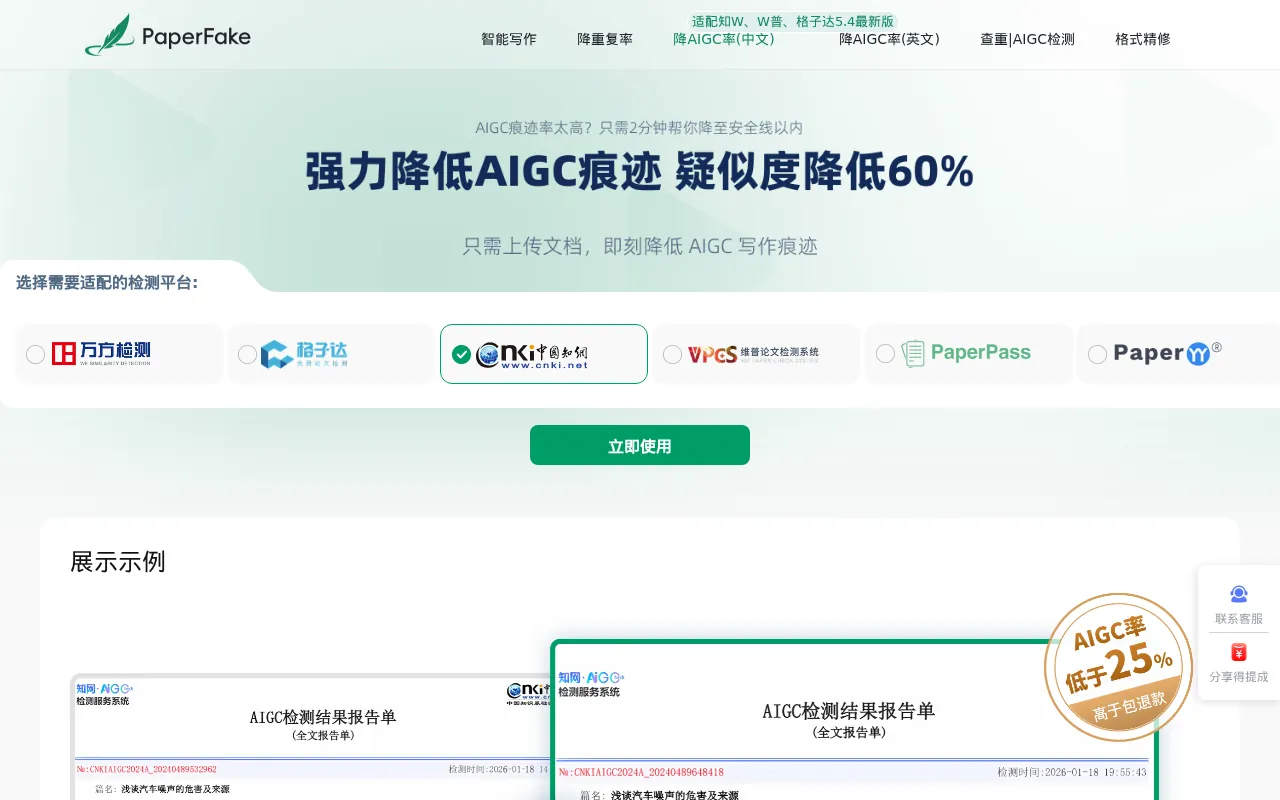Viewport: 1280px width, 800px height.
Task: Click the text 只需上传文档，即刻降低 AIGC 写作痕迹
Action: 640,246
